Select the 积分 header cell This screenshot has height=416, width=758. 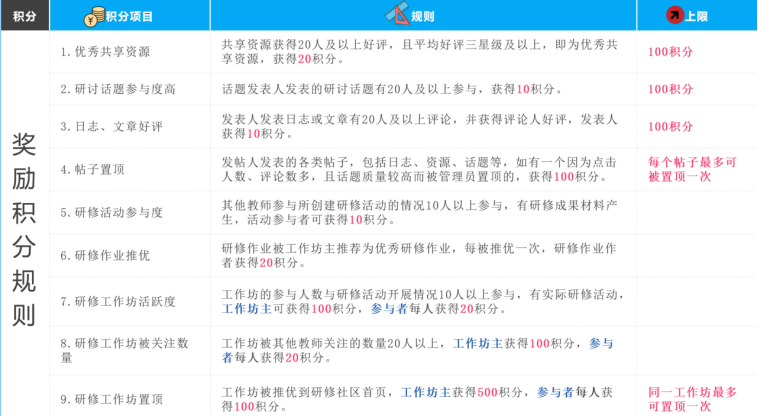(24, 16)
